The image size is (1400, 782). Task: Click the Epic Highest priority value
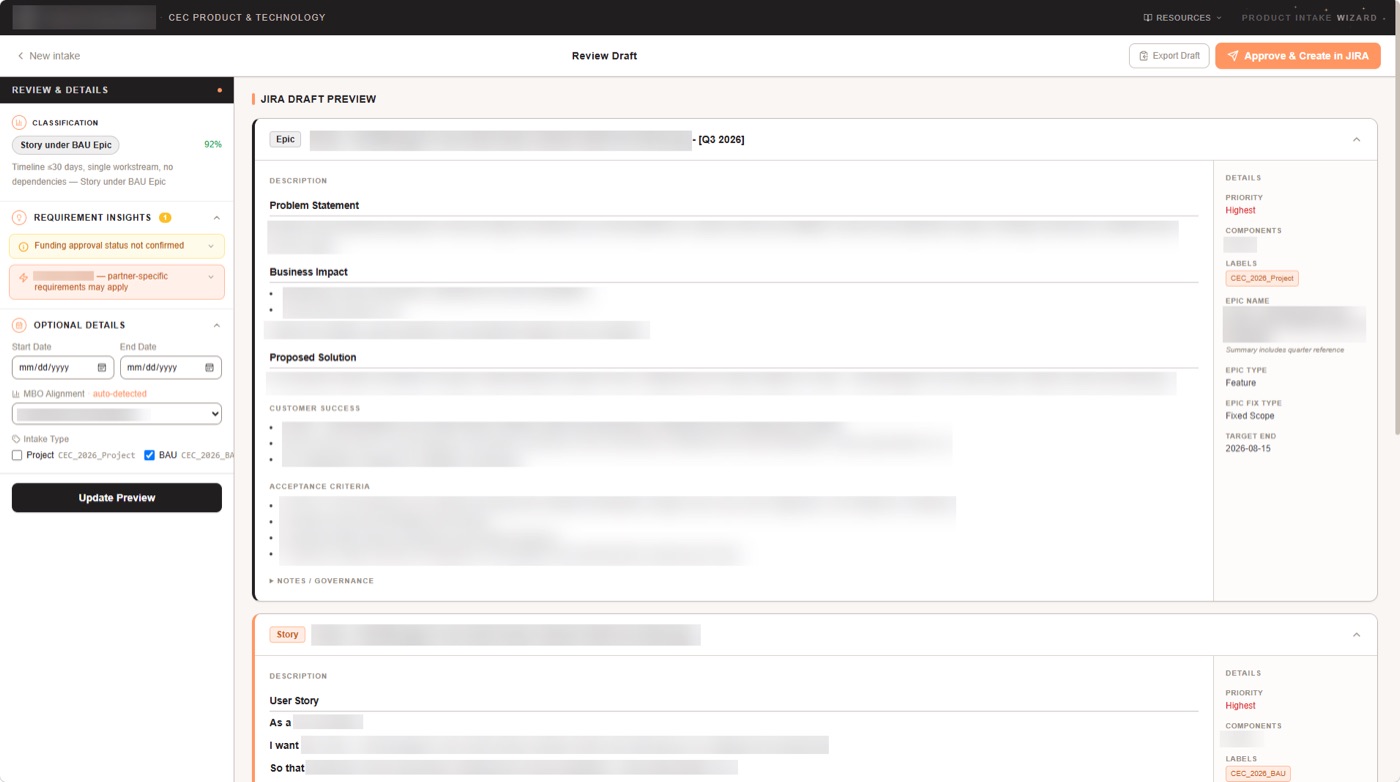1240,210
